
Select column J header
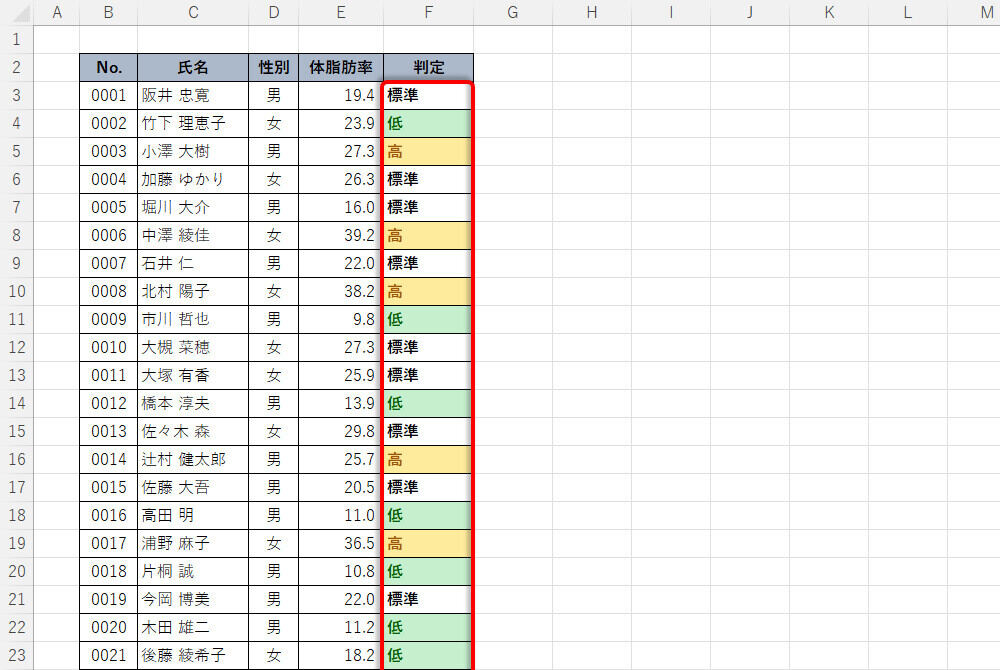750,12
